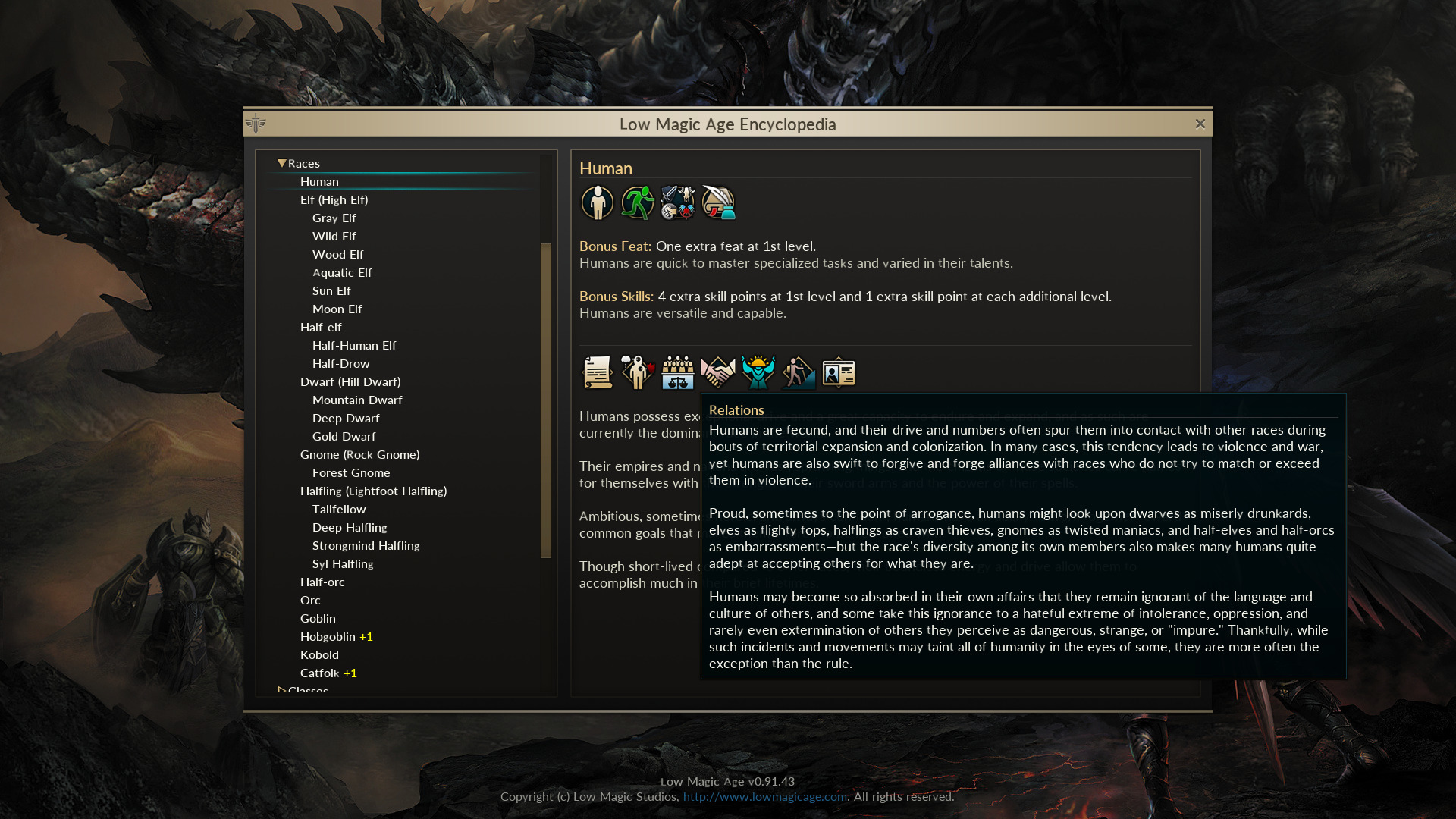Screen dimensions: 1456x819
Task: Select the Strongmind Halfling entry
Action: click(366, 545)
